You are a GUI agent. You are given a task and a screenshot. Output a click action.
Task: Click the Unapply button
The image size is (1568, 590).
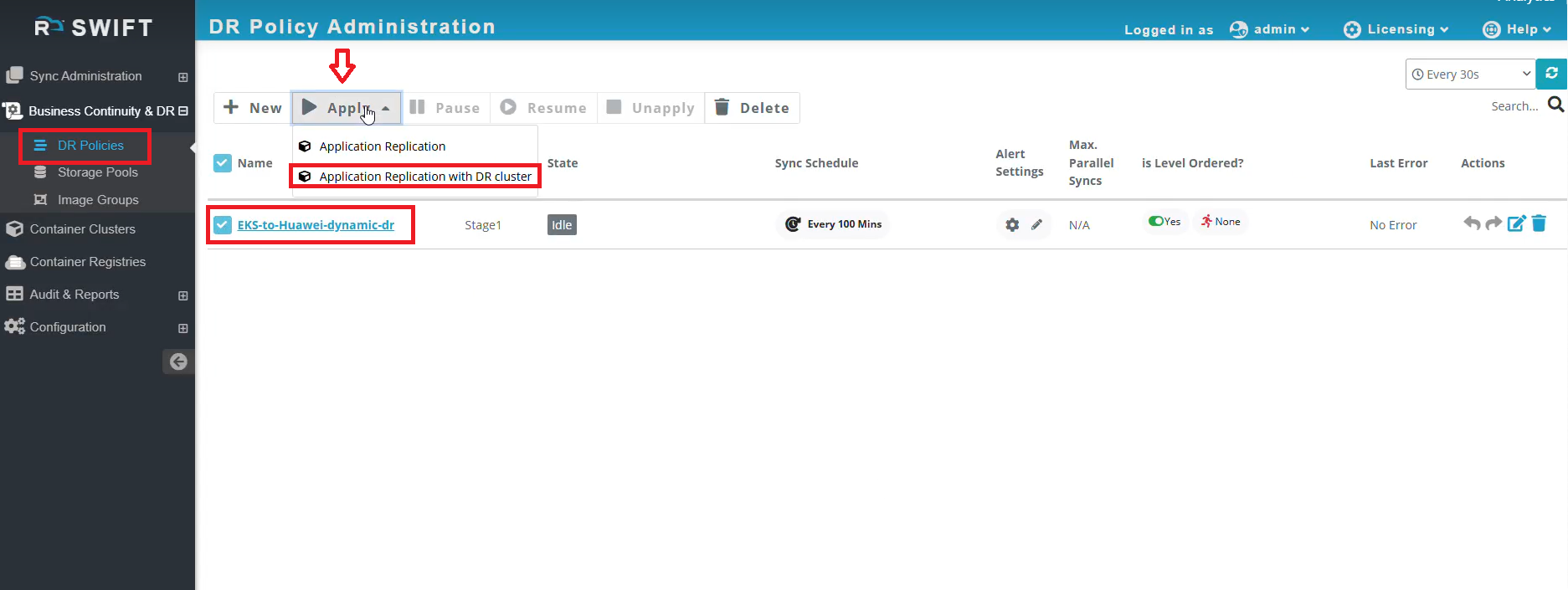tap(651, 108)
